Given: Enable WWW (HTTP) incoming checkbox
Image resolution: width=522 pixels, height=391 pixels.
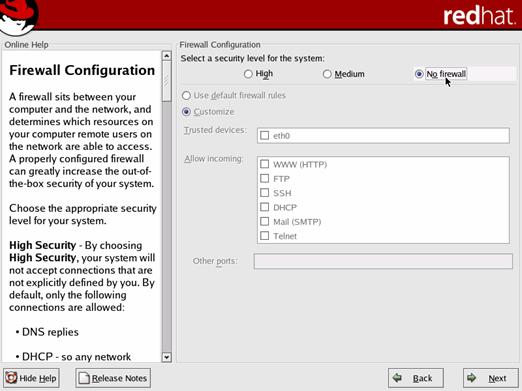Looking at the screenshot, I should click(x=264, y=164).
